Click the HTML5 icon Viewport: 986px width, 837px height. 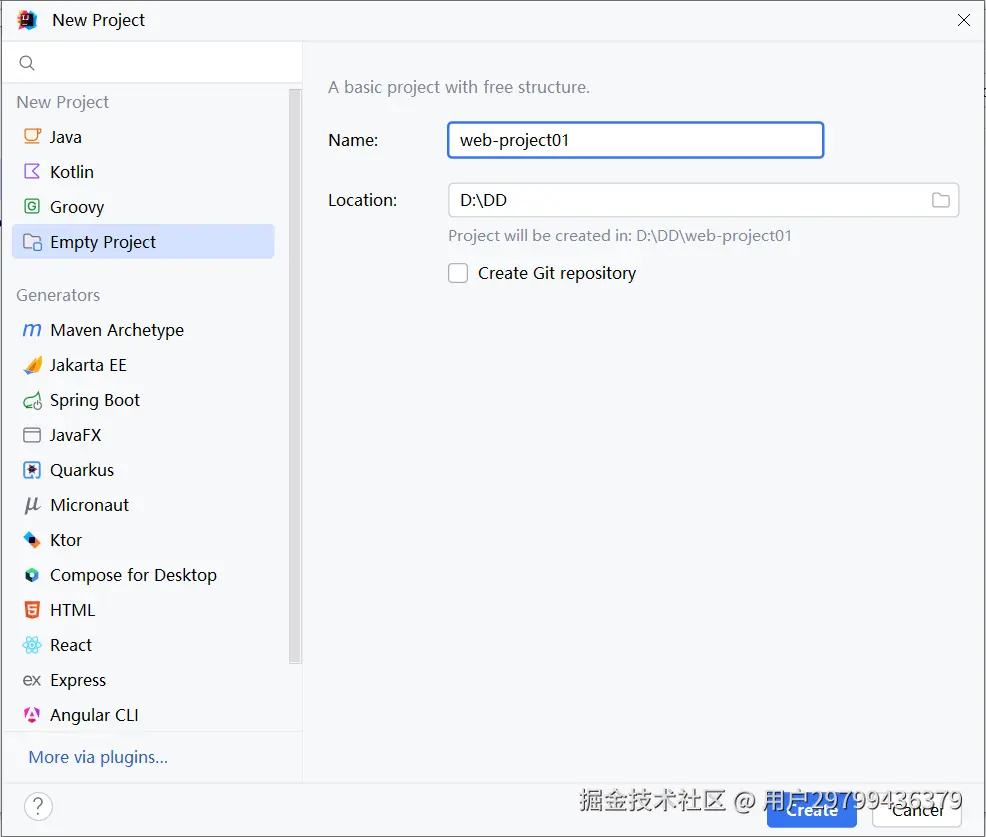pos(32,610)
